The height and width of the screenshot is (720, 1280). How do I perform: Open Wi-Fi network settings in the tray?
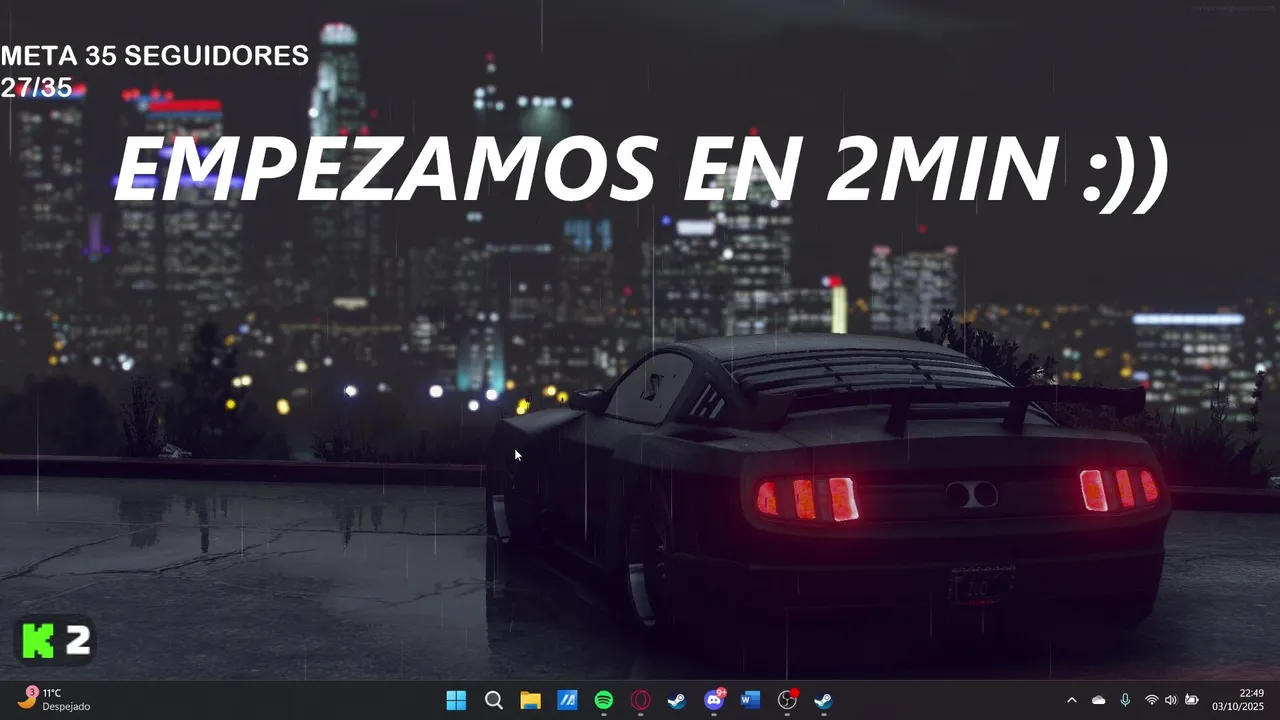[x=1151, y=700]
